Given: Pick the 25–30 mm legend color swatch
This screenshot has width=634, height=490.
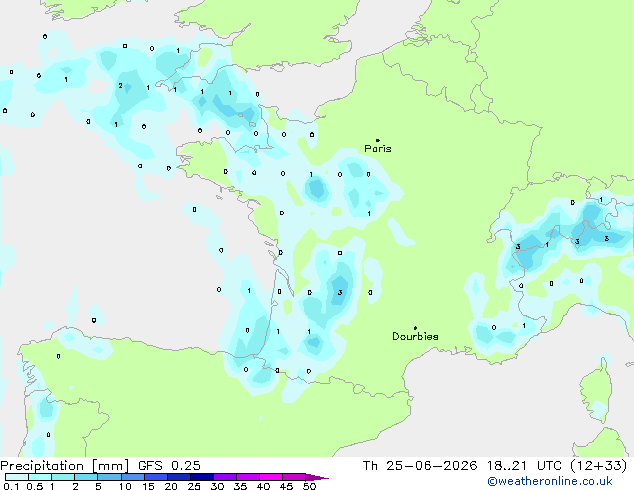Looking at the screenshot, I should (202, 477).
